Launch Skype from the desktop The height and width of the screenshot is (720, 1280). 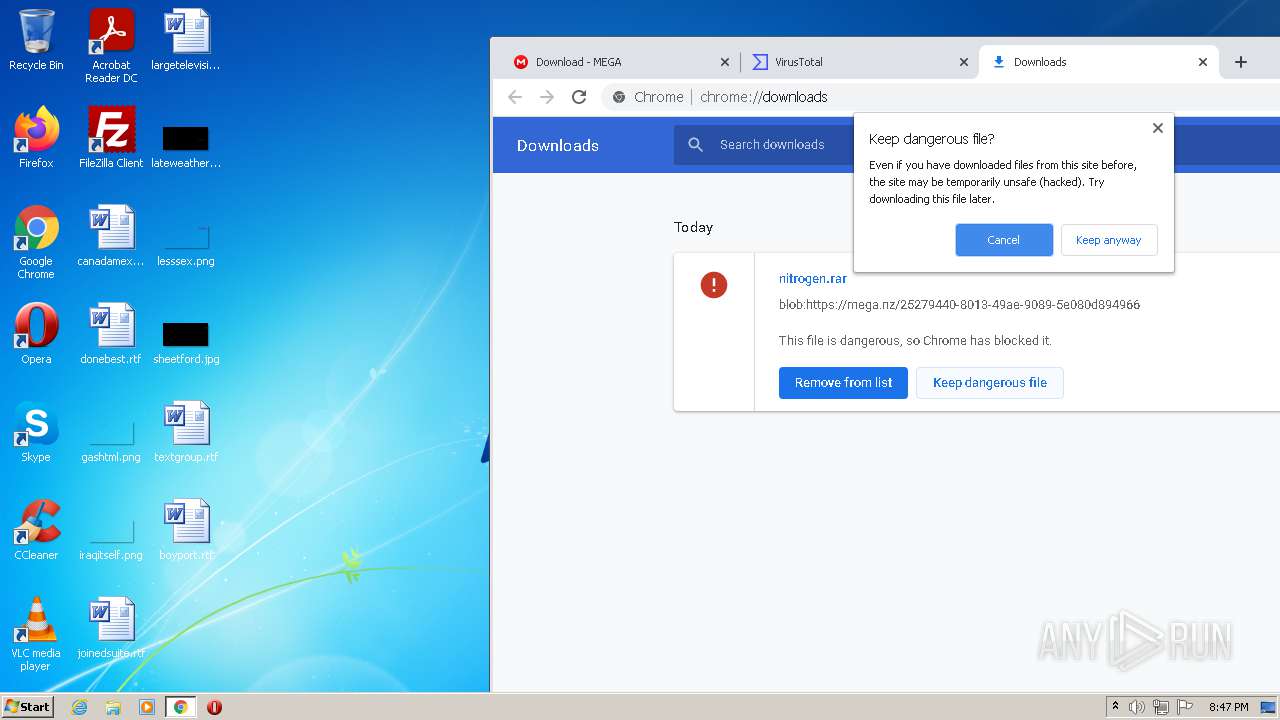36,432
